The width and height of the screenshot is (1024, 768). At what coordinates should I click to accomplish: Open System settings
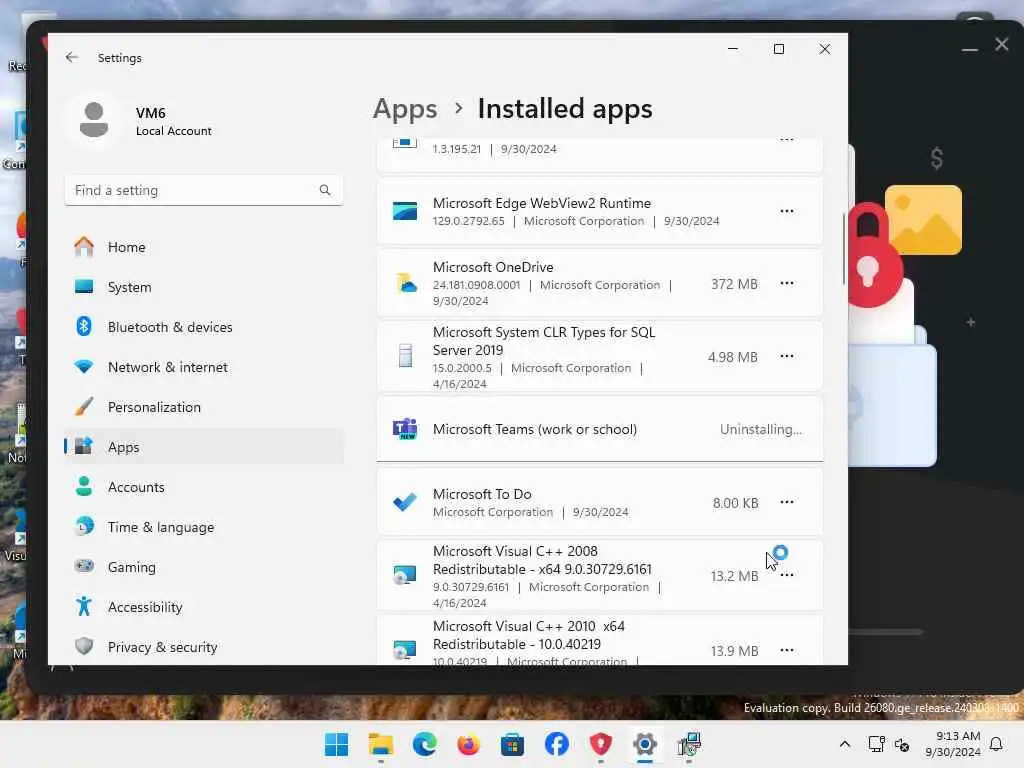[x=204, y=287]
